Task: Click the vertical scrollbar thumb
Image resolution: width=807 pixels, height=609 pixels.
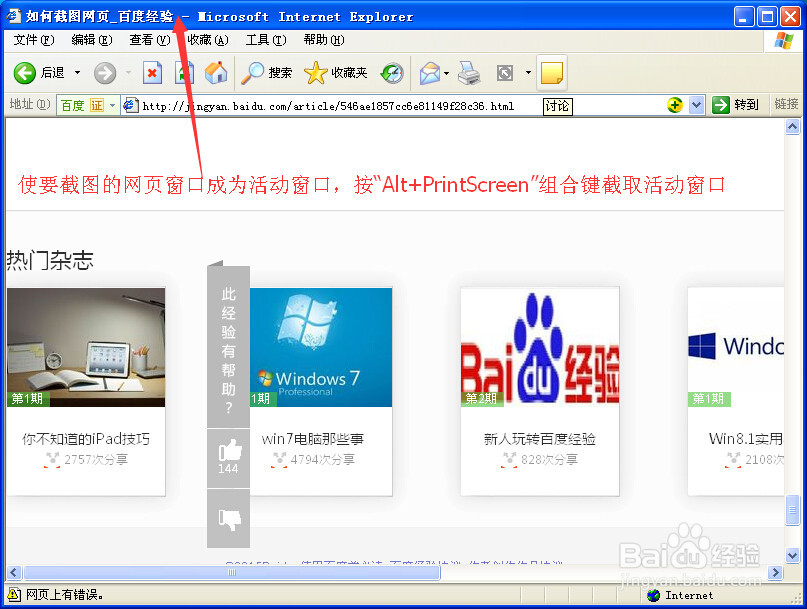Action: coord(793,510)
